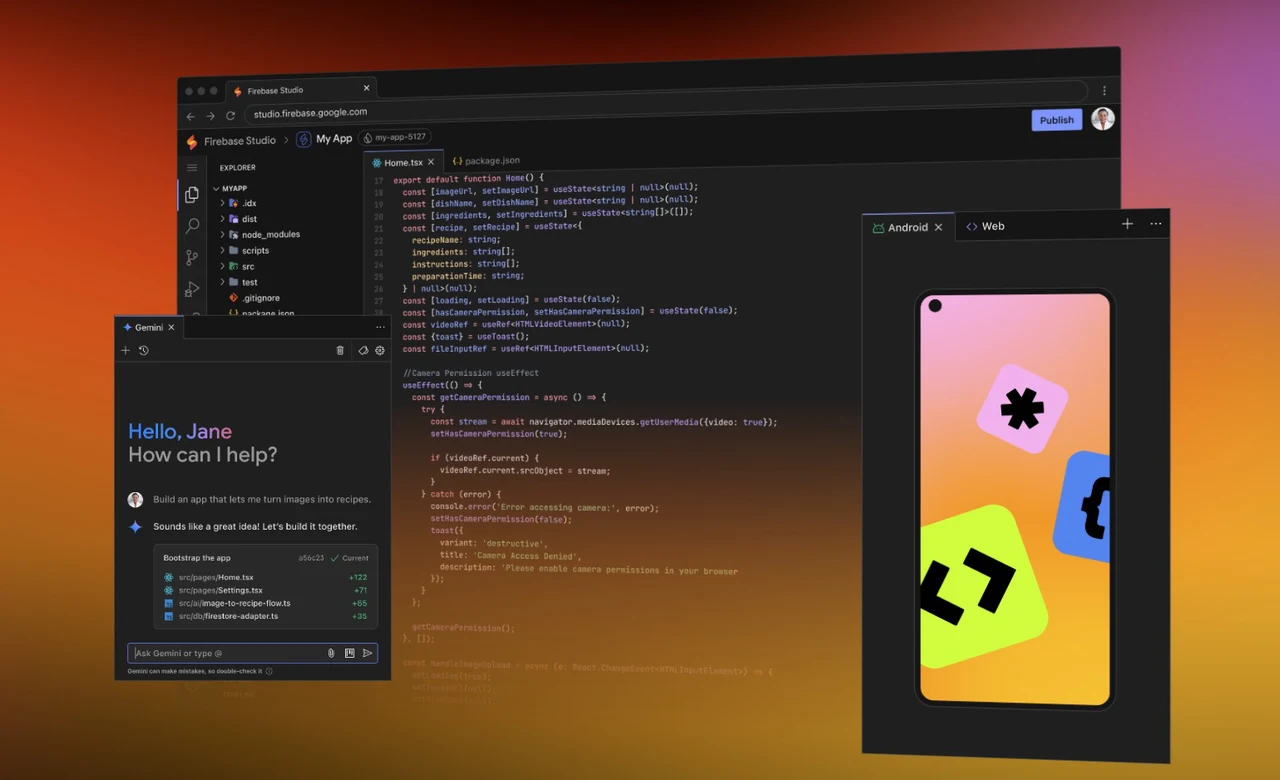Screen dimensions: 1280x780
Task: Collapse the MYAPP root folder
Action: click(x=214, y=188)
